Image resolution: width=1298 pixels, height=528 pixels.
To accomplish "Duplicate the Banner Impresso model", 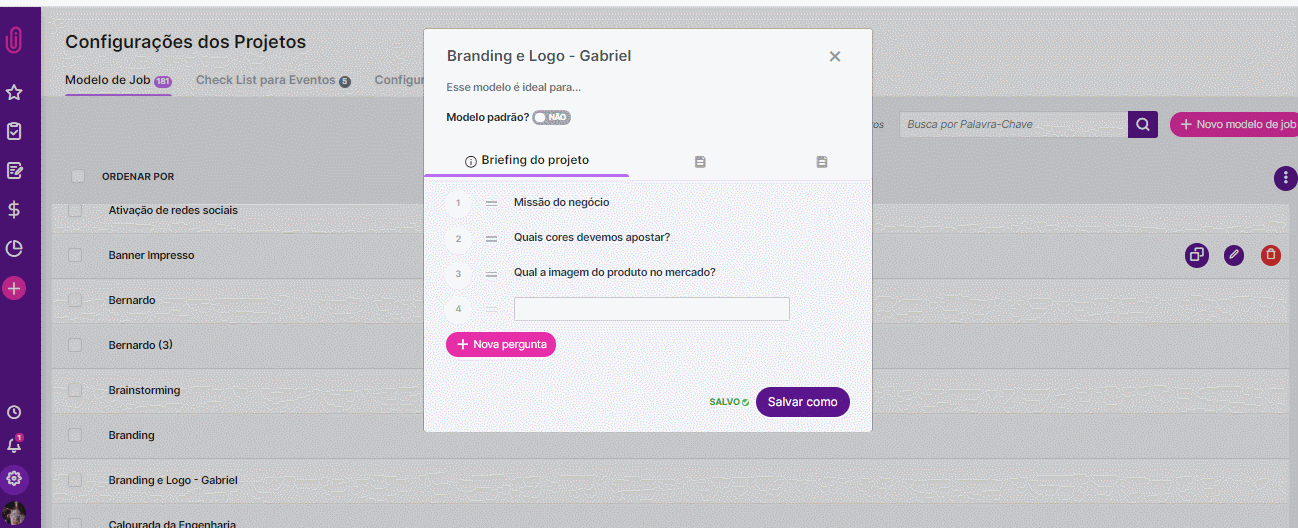I will [1196, 255].
